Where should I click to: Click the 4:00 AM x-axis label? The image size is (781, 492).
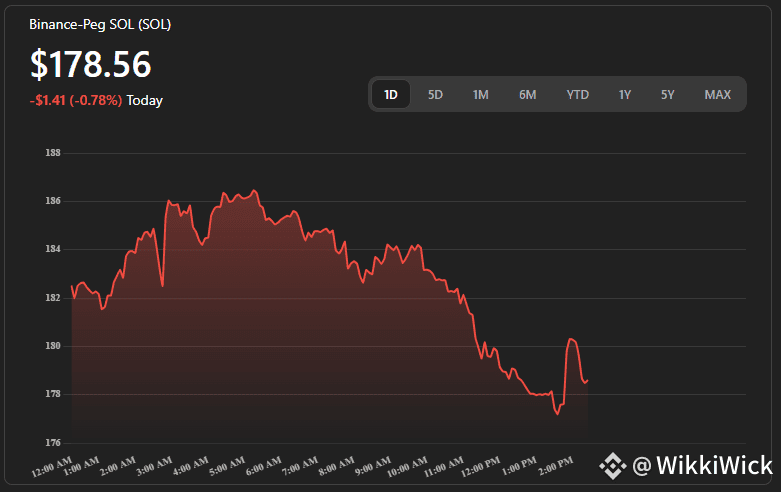[x=190, y=466]
